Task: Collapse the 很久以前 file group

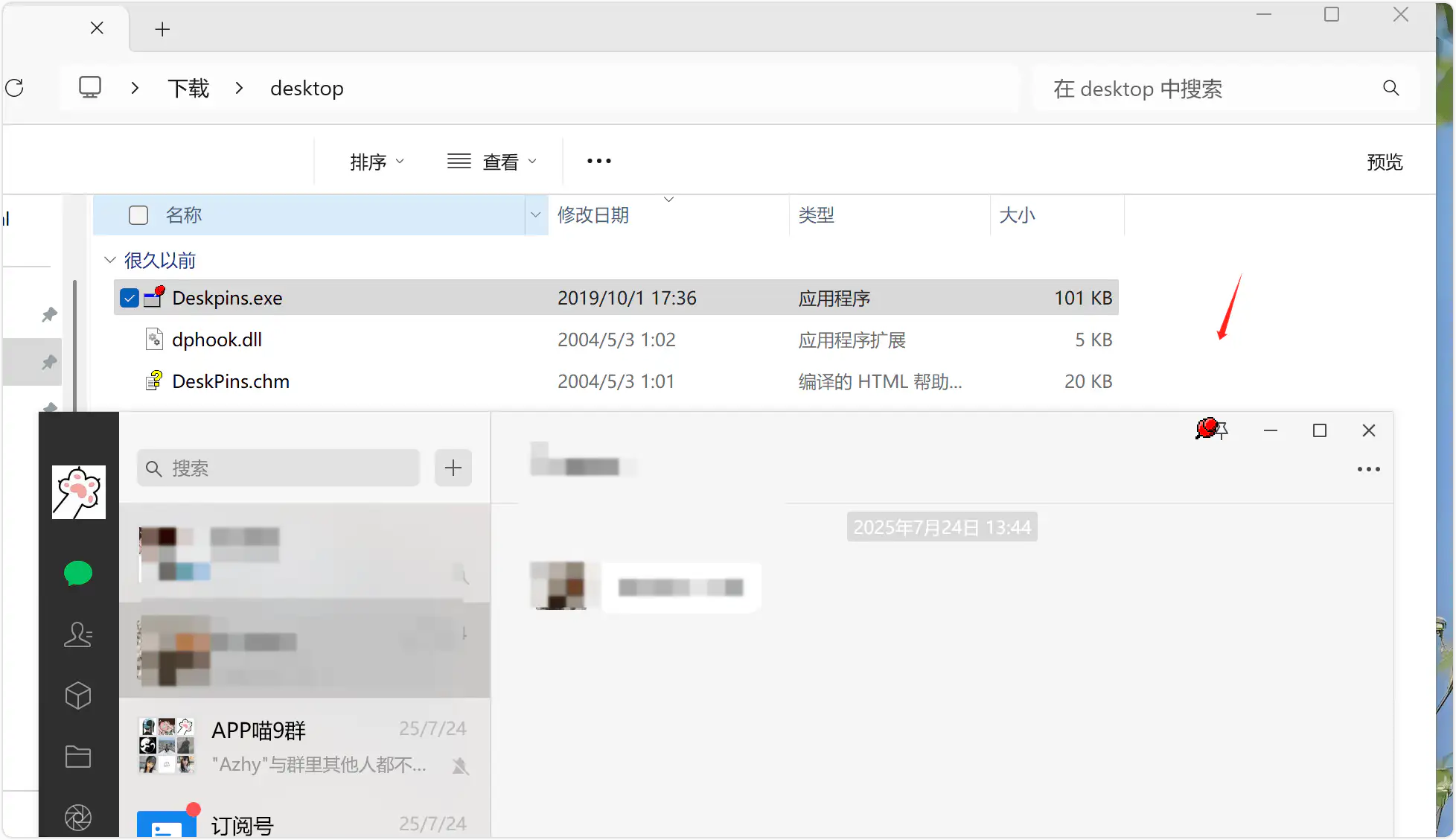Action: point(109,260)
